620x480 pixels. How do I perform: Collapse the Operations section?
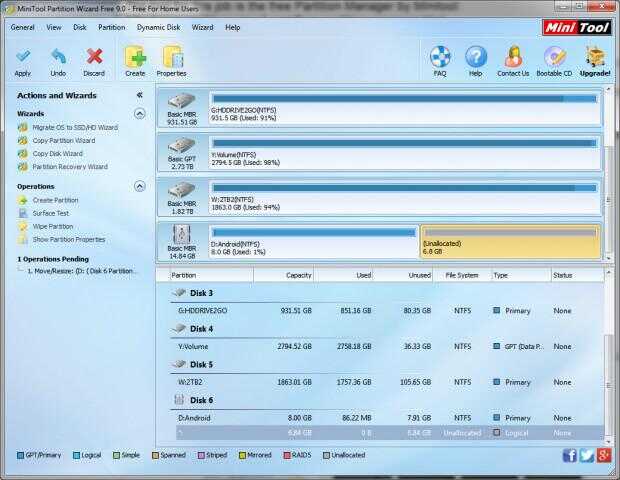point(140,187)
